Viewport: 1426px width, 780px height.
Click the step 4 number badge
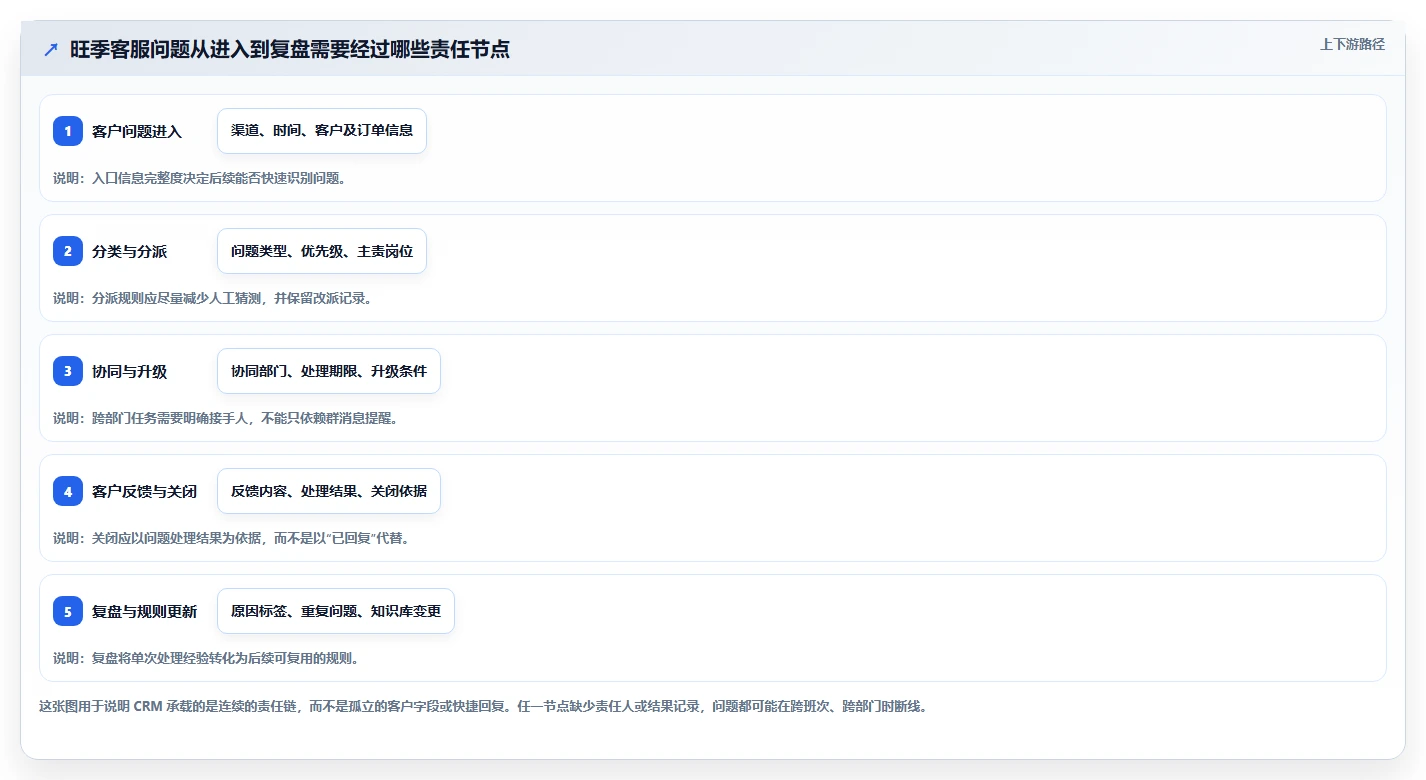(68, 491)
